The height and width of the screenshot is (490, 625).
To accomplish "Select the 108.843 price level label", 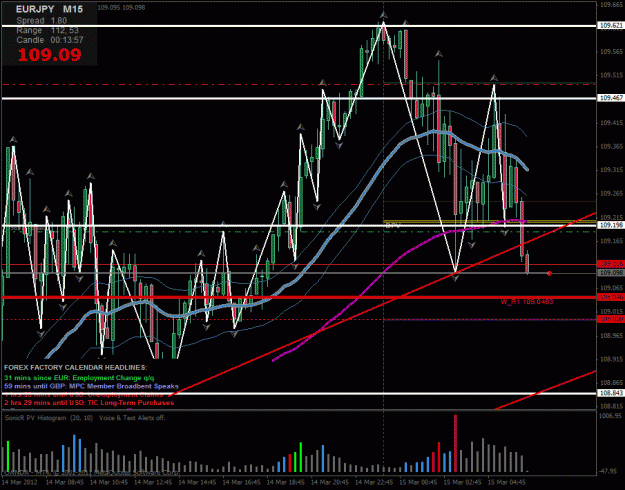I will pos(611,393).
